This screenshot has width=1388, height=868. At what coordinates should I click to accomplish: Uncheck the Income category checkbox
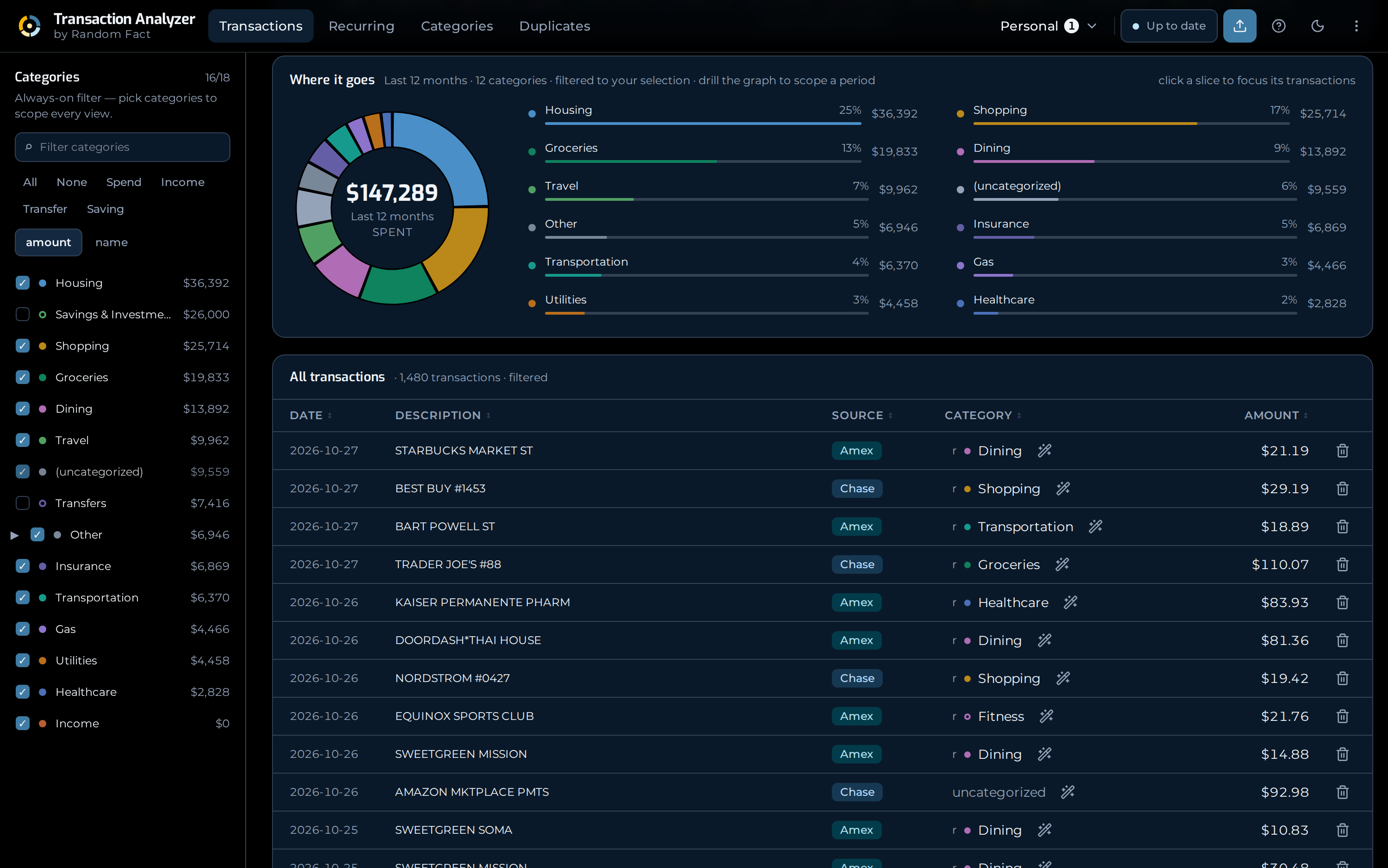(22, 723)
